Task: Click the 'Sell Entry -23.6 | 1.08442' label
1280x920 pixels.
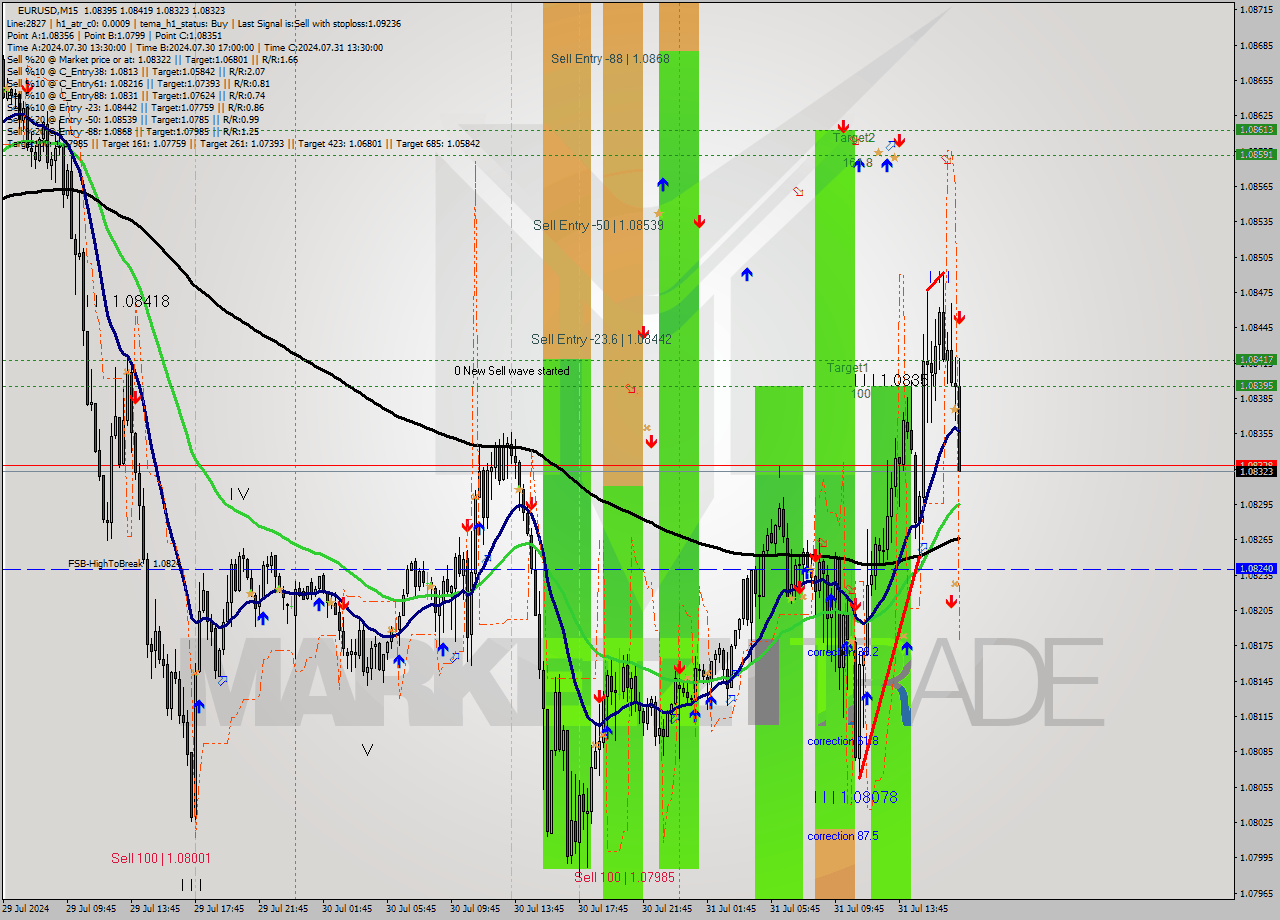Action: click(x=601, y=339)
